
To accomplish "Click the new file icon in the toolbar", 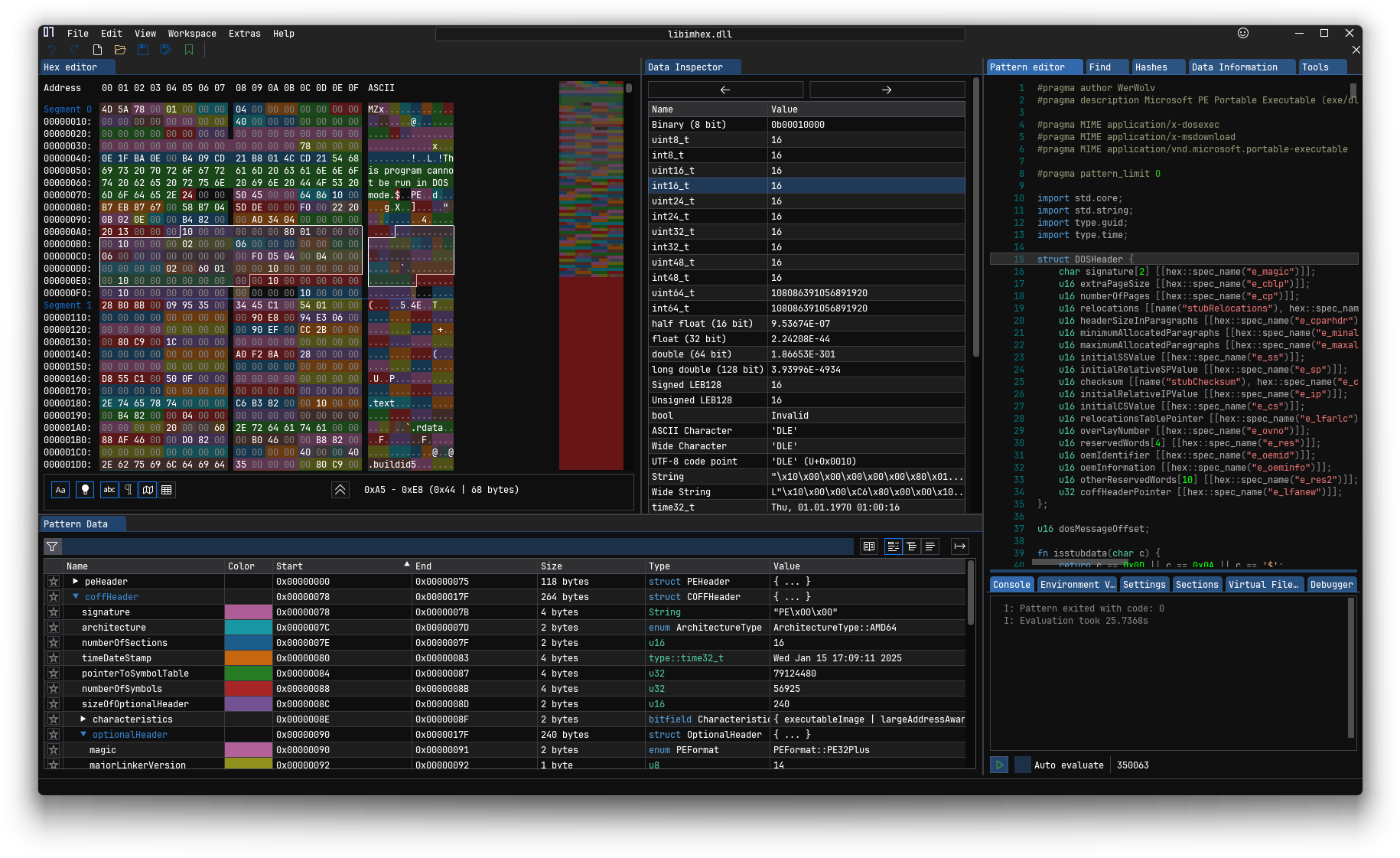I will point(97,50).
